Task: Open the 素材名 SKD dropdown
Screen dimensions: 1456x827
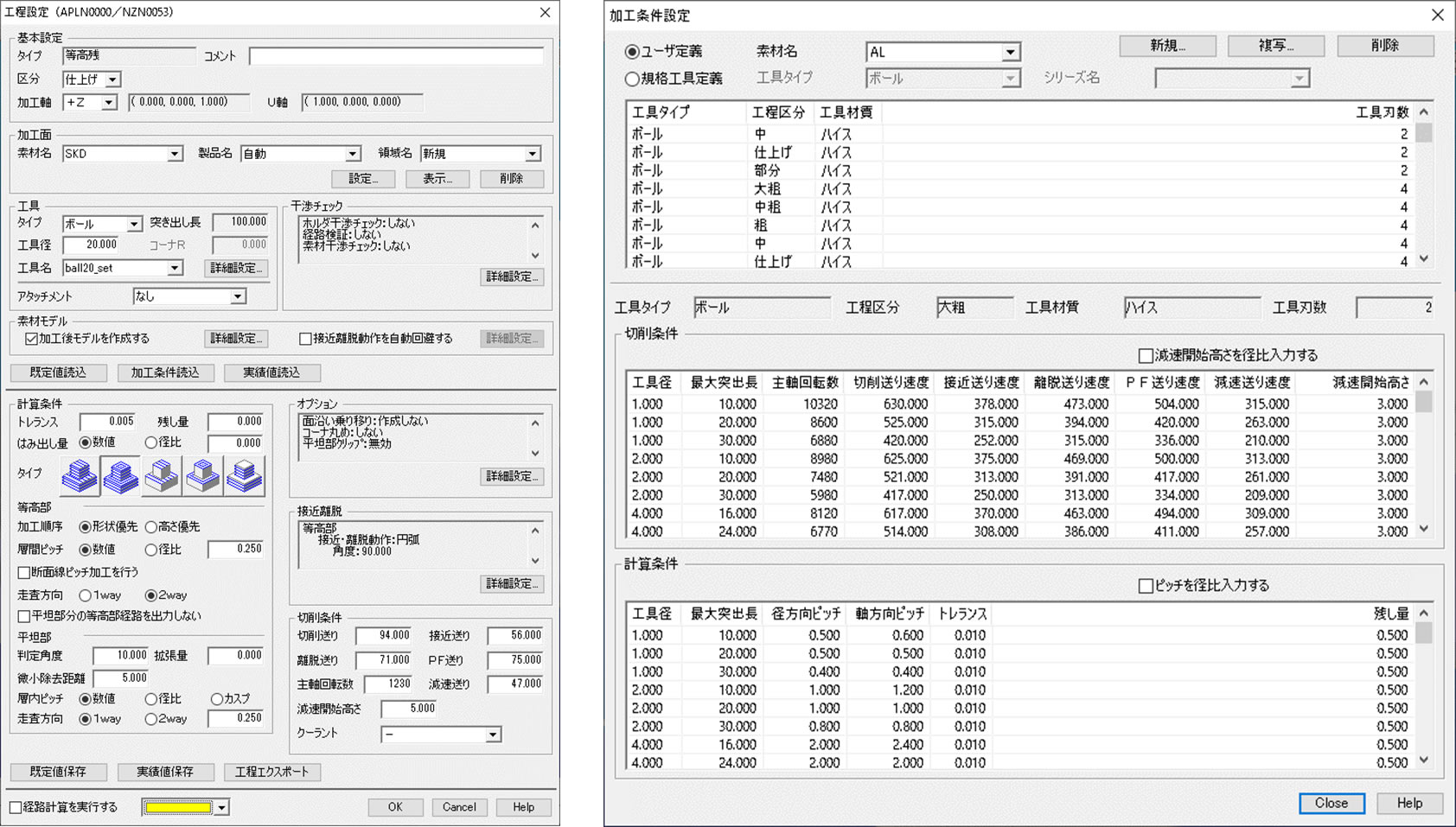Action: pyautogui.click(x=174, y=154)
